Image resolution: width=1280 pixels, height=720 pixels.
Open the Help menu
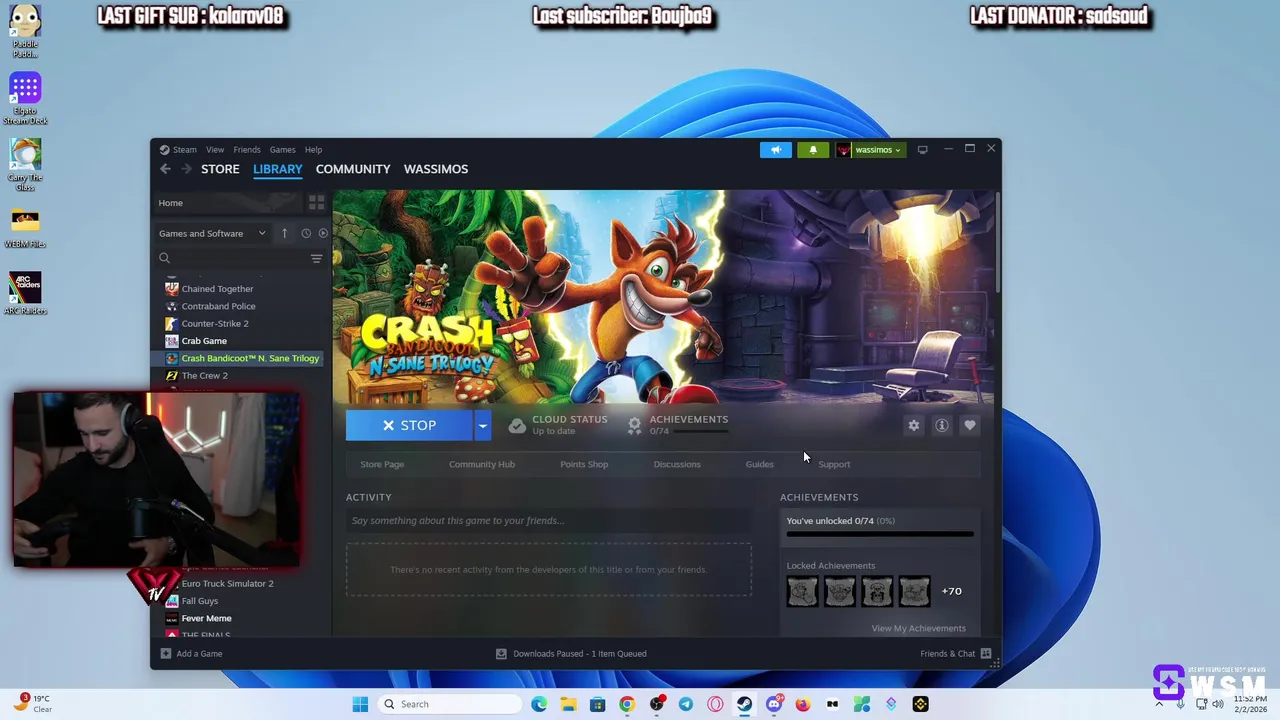(x=313, y=150)
